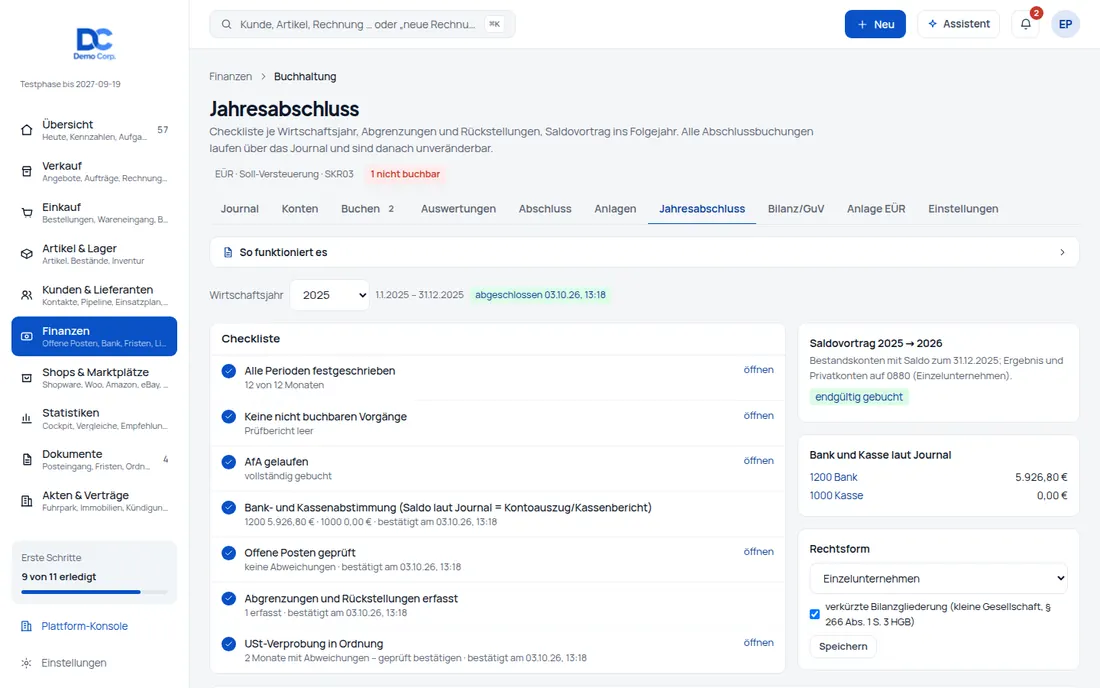
Task: Open the 1200 Bank account link
Action: 833,477
